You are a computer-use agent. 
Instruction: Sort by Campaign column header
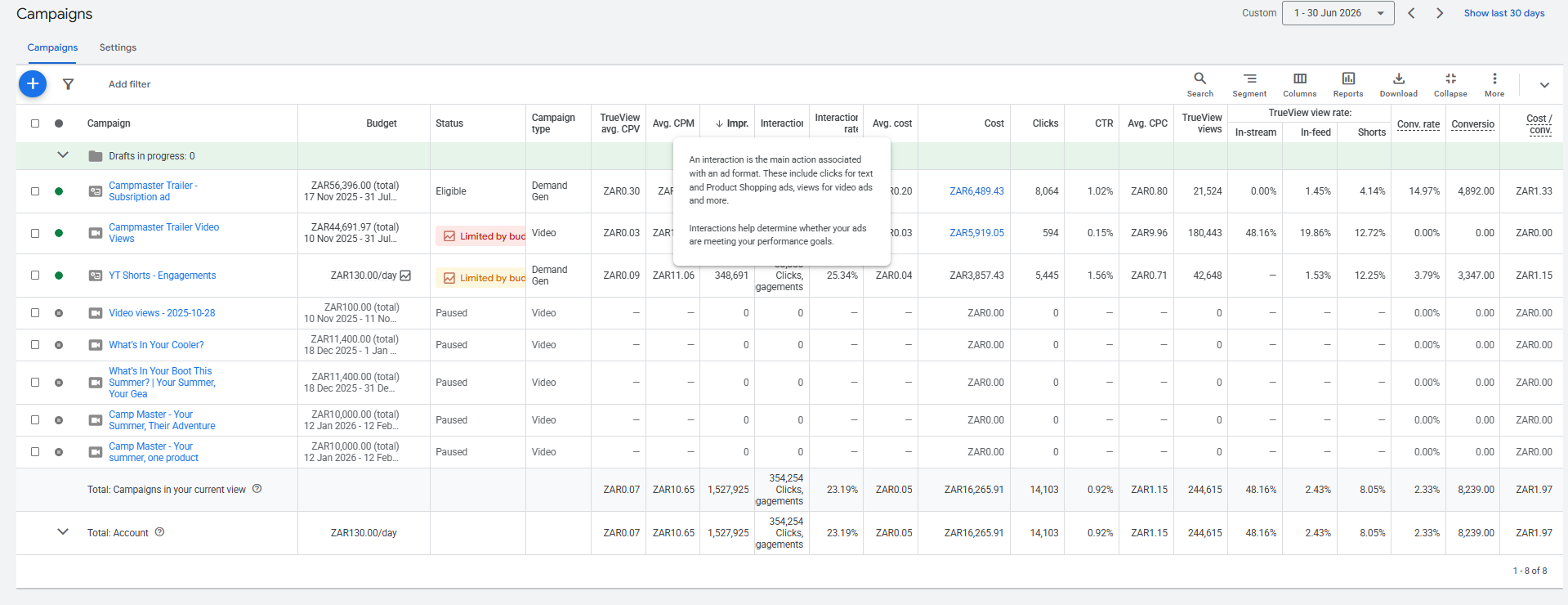pos(109,123)
